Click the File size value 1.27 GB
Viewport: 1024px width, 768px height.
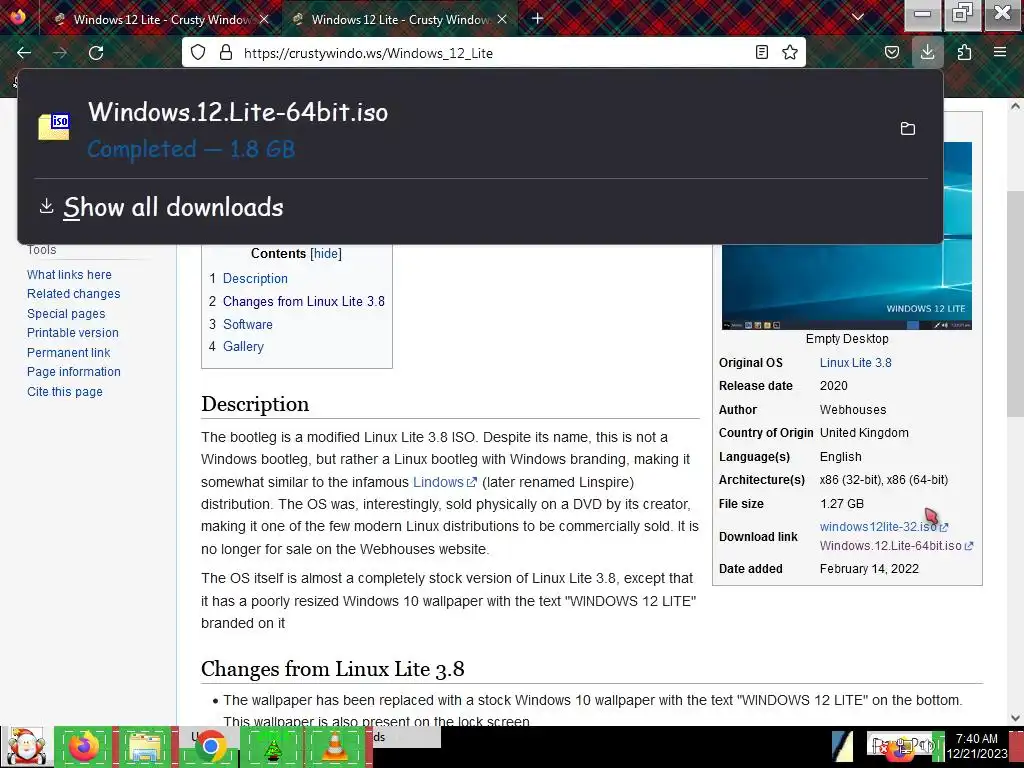pyautogui.click(x=842, y=504)
